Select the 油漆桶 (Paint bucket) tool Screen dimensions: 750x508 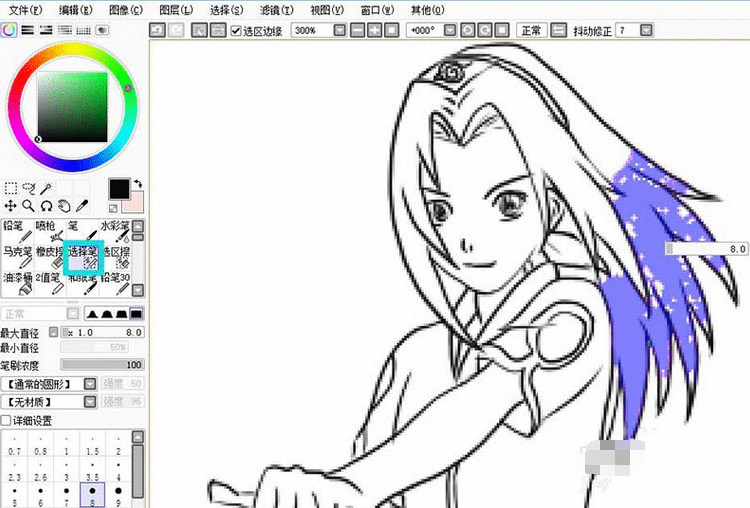pos(20,283)
